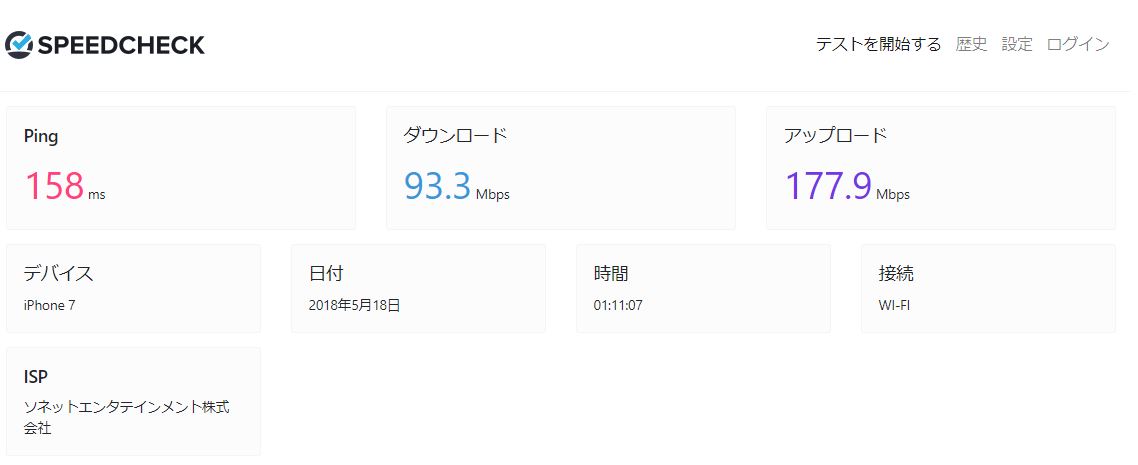Click the ISP card heading
The width and height of the screenshot is (1138, 465).
(36, 376)
